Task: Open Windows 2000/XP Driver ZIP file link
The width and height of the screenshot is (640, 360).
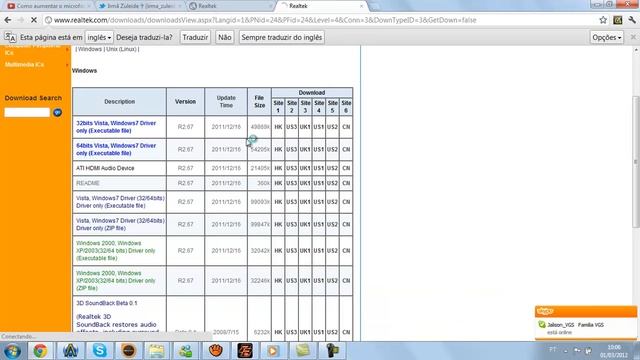Action: tap(116, 281)
